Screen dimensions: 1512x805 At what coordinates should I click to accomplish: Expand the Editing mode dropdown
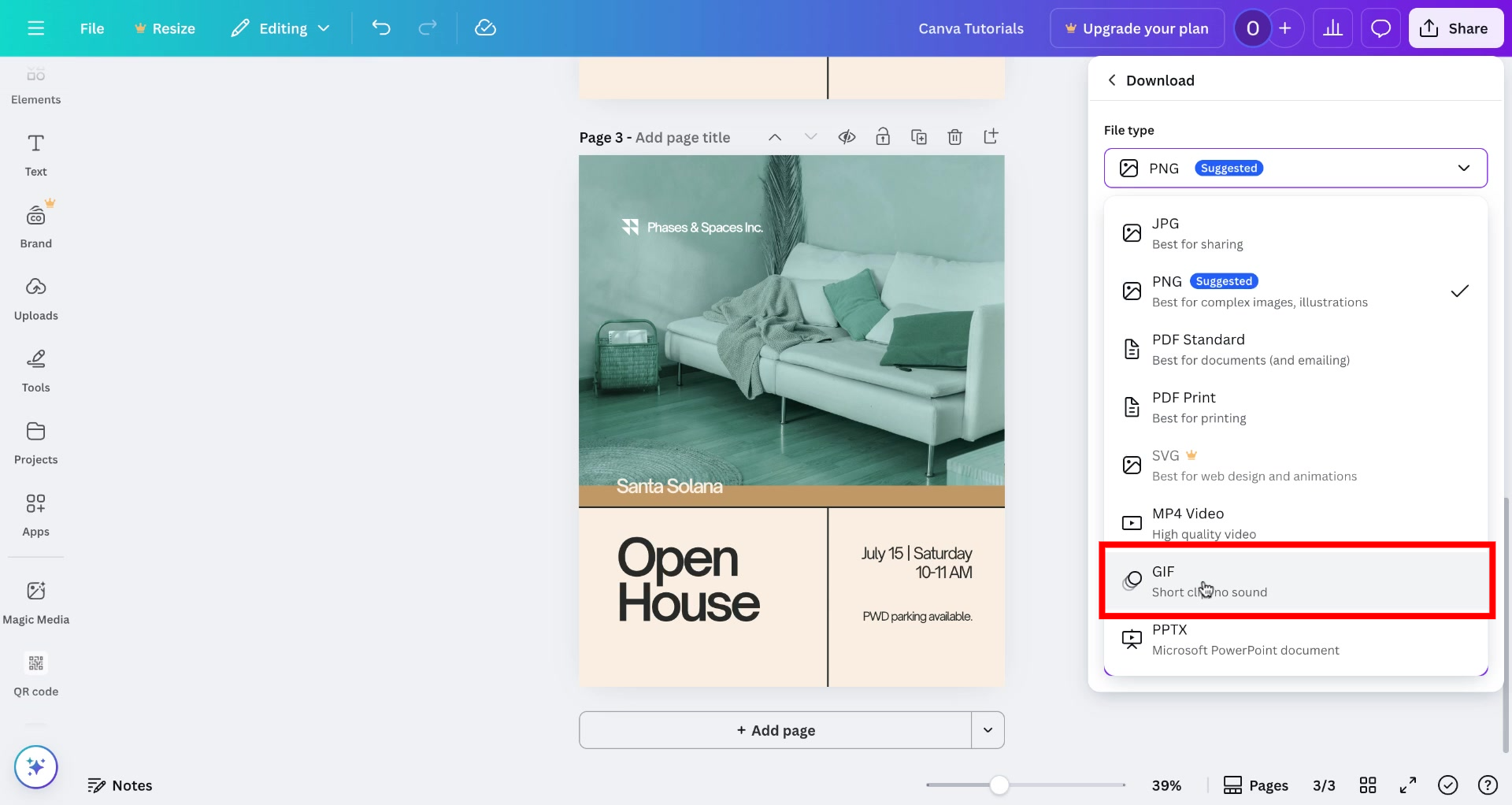click(280, 28)
